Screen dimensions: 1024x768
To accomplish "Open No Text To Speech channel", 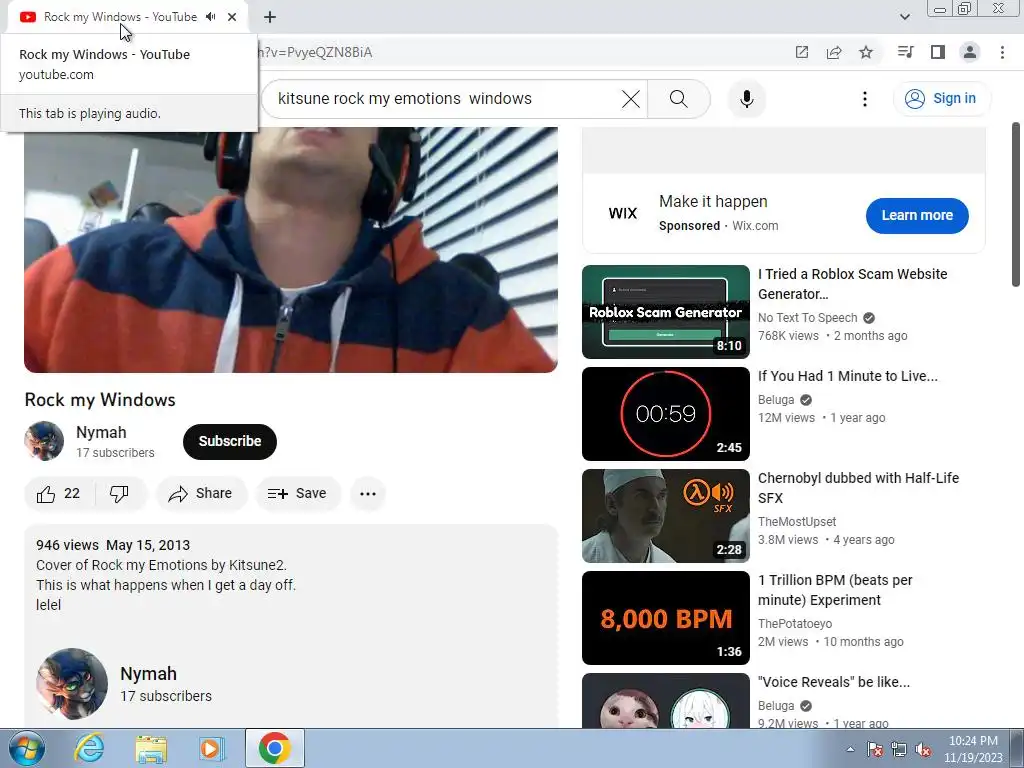I will [808, 318].
